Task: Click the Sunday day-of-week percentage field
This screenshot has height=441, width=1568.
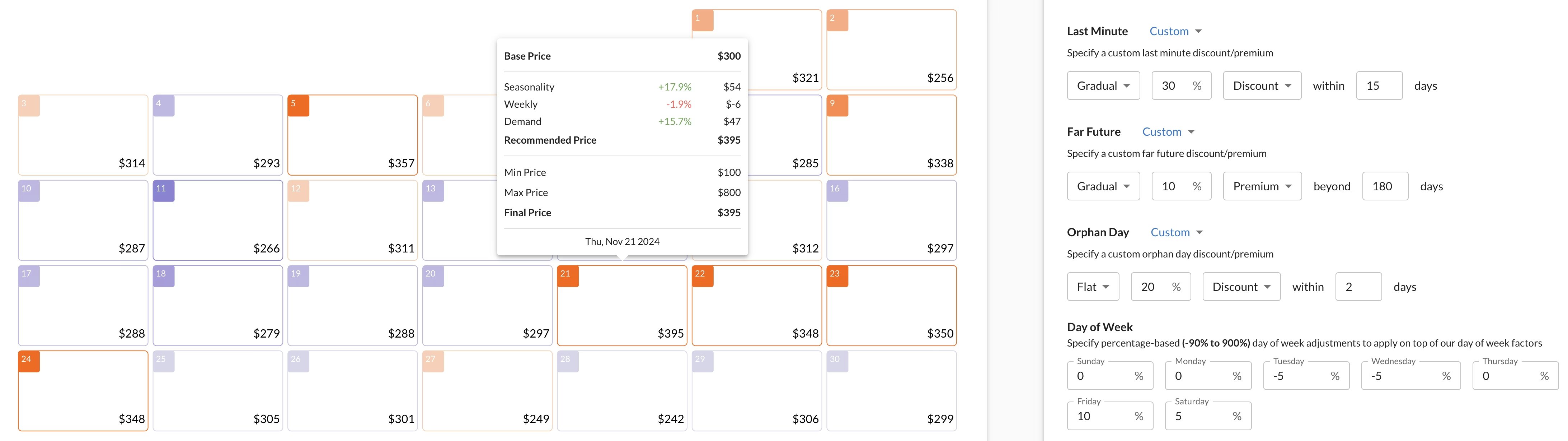Action: tap(1102, 376)
